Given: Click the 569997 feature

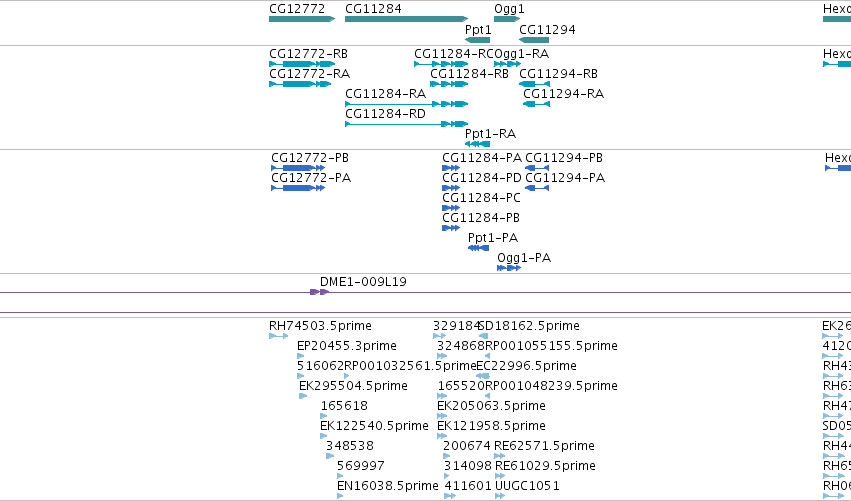Looking at the screenshot, I should click(x=340, y=477).
